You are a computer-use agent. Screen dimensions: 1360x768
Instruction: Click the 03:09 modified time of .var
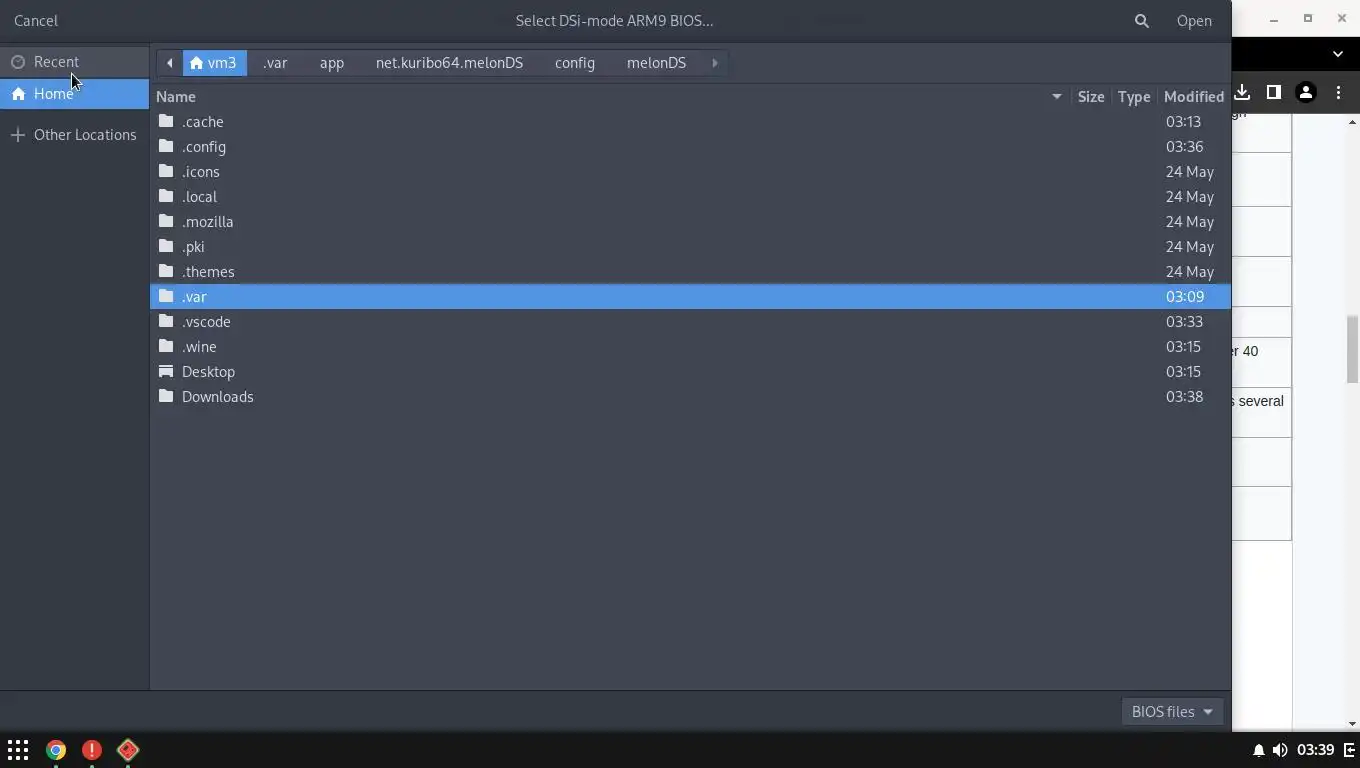coord(1184,297)
